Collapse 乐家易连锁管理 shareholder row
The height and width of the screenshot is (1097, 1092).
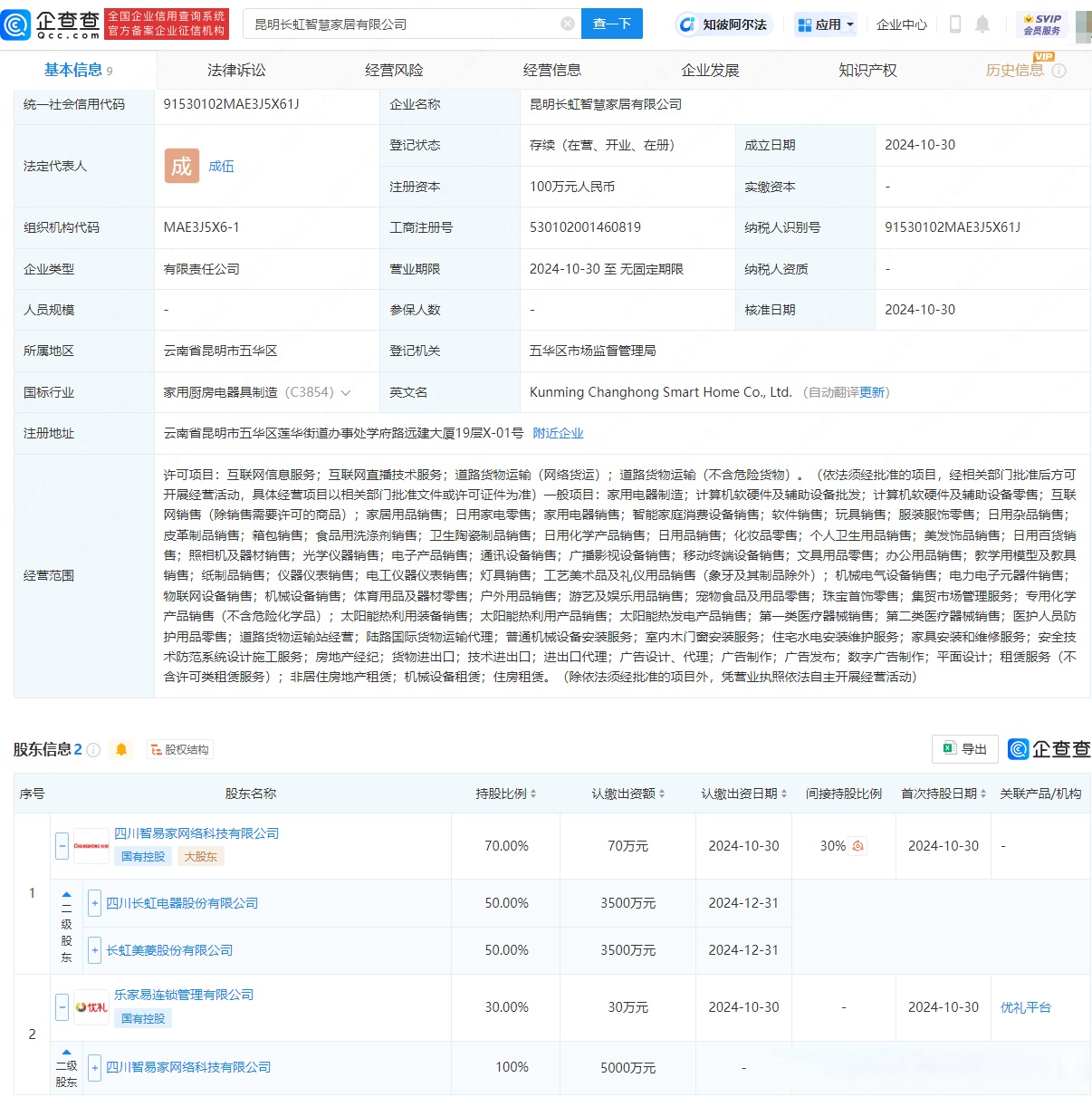62,1007
